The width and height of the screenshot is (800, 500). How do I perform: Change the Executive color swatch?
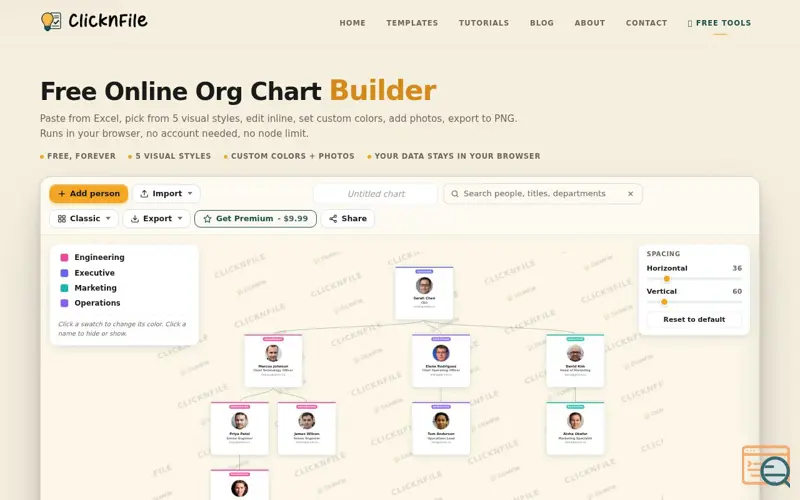click(64, 273)
